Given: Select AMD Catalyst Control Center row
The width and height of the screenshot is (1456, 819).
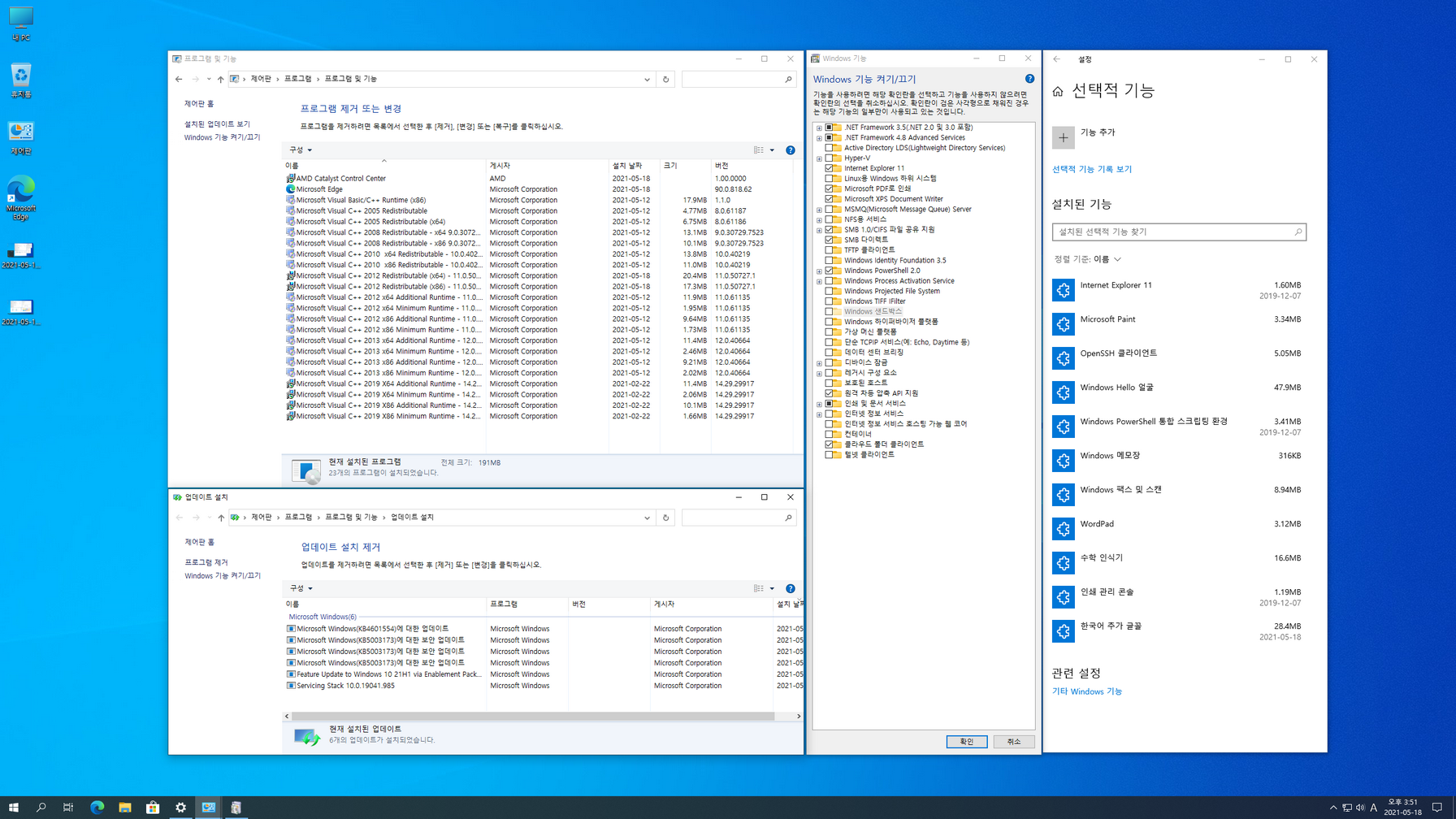Looking at the screenshot, I should point(539,179).
